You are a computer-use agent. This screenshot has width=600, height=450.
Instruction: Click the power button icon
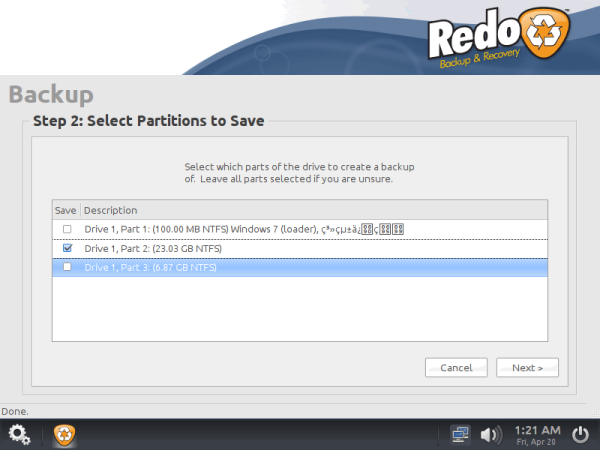tap(580, 435)
